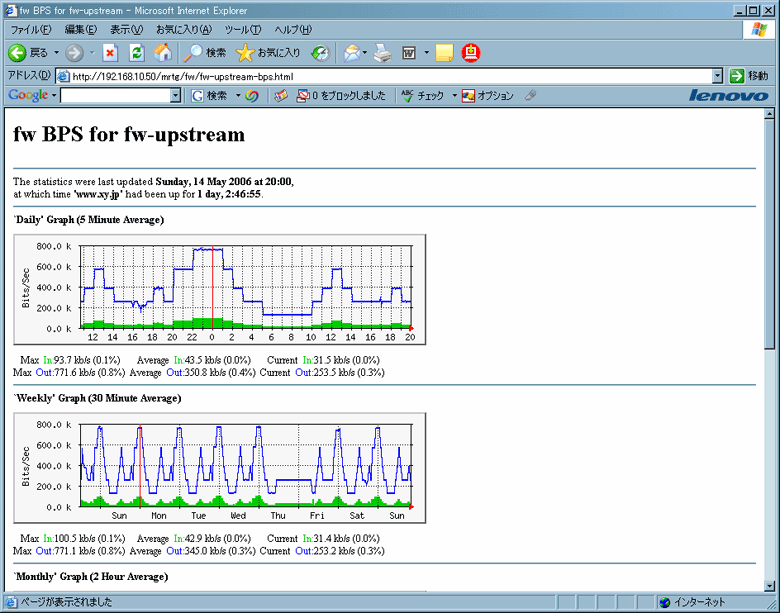Click the vertical scrollbar down arrow

pyautogui.click(x=770, y=585)
